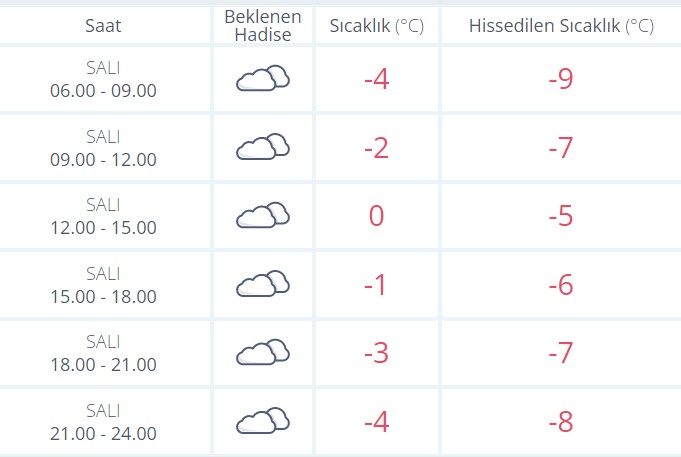Click the -8 felt temperature value

[561, 422]
